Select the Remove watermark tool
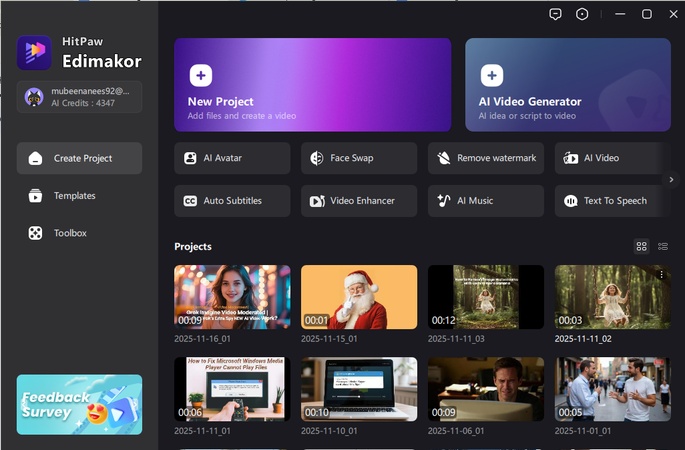The image size is (685, 450). [x=486, y=158]
